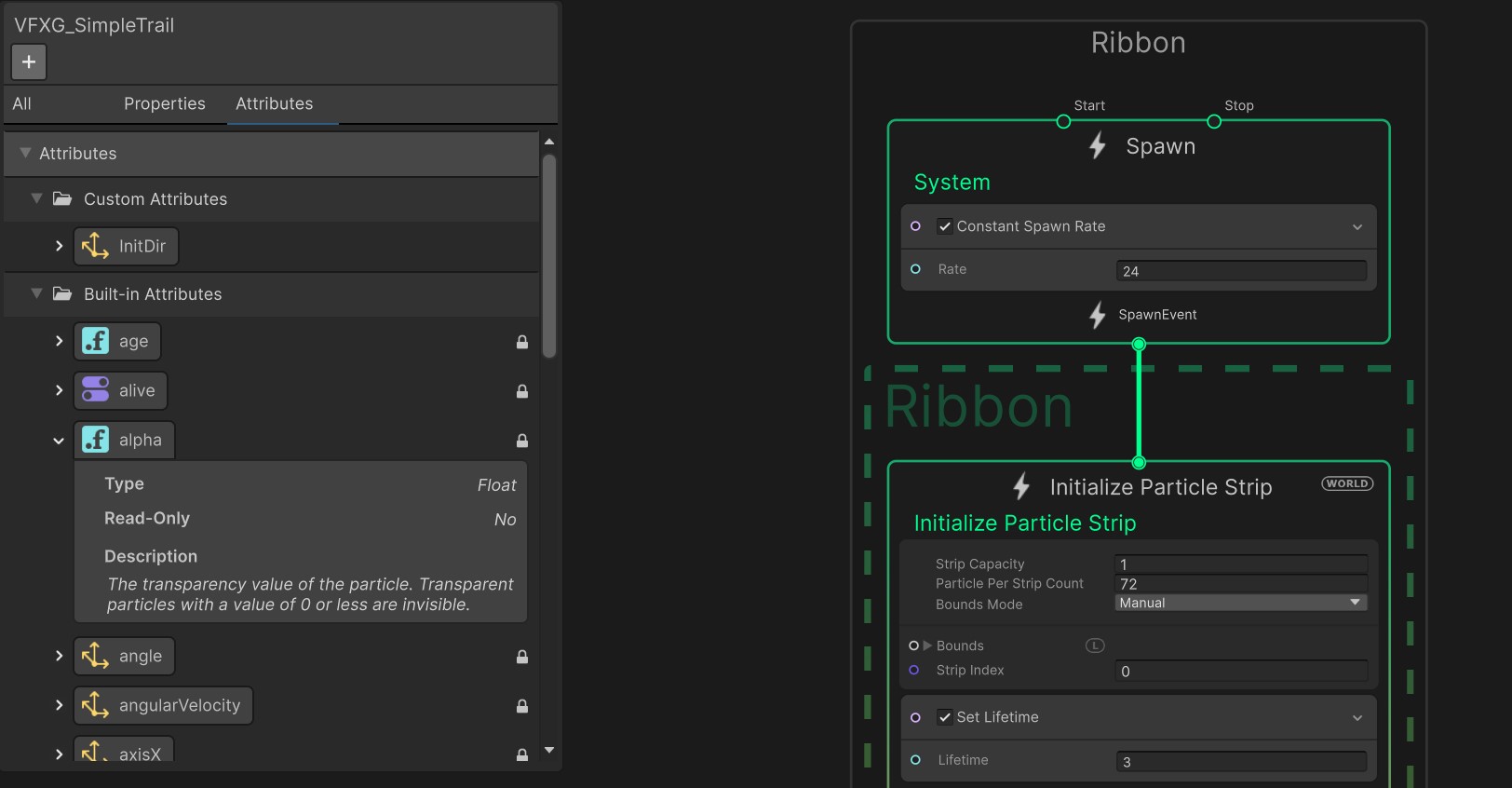This screenshot has height=788, width=1512.
Task: Click the lock icon on the alpha row
Action: pyautogui.click(x=522, y=441)
